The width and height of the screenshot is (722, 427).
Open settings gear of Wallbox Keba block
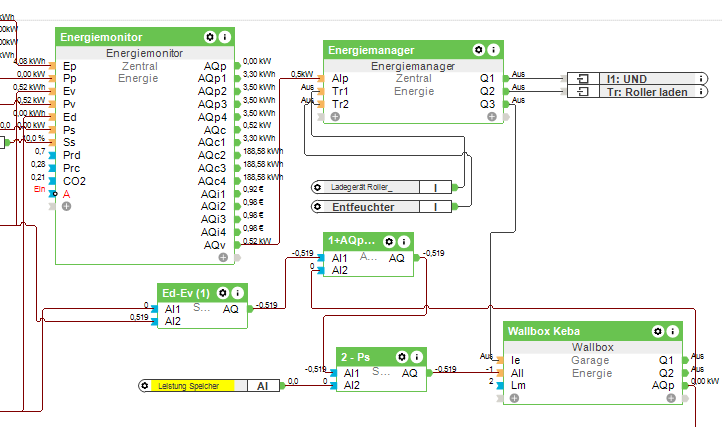coord(658,331)
